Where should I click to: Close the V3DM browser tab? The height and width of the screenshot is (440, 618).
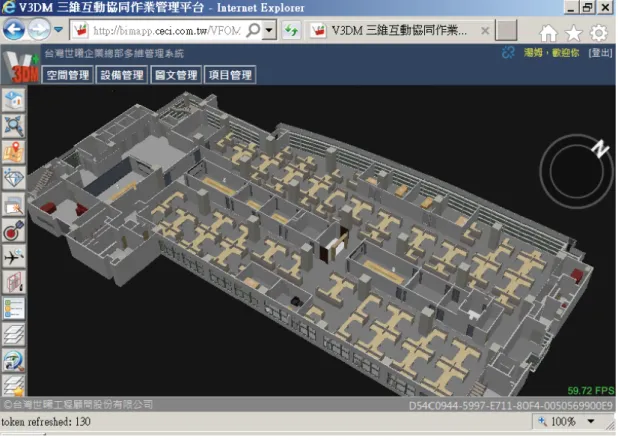(485, 30)
